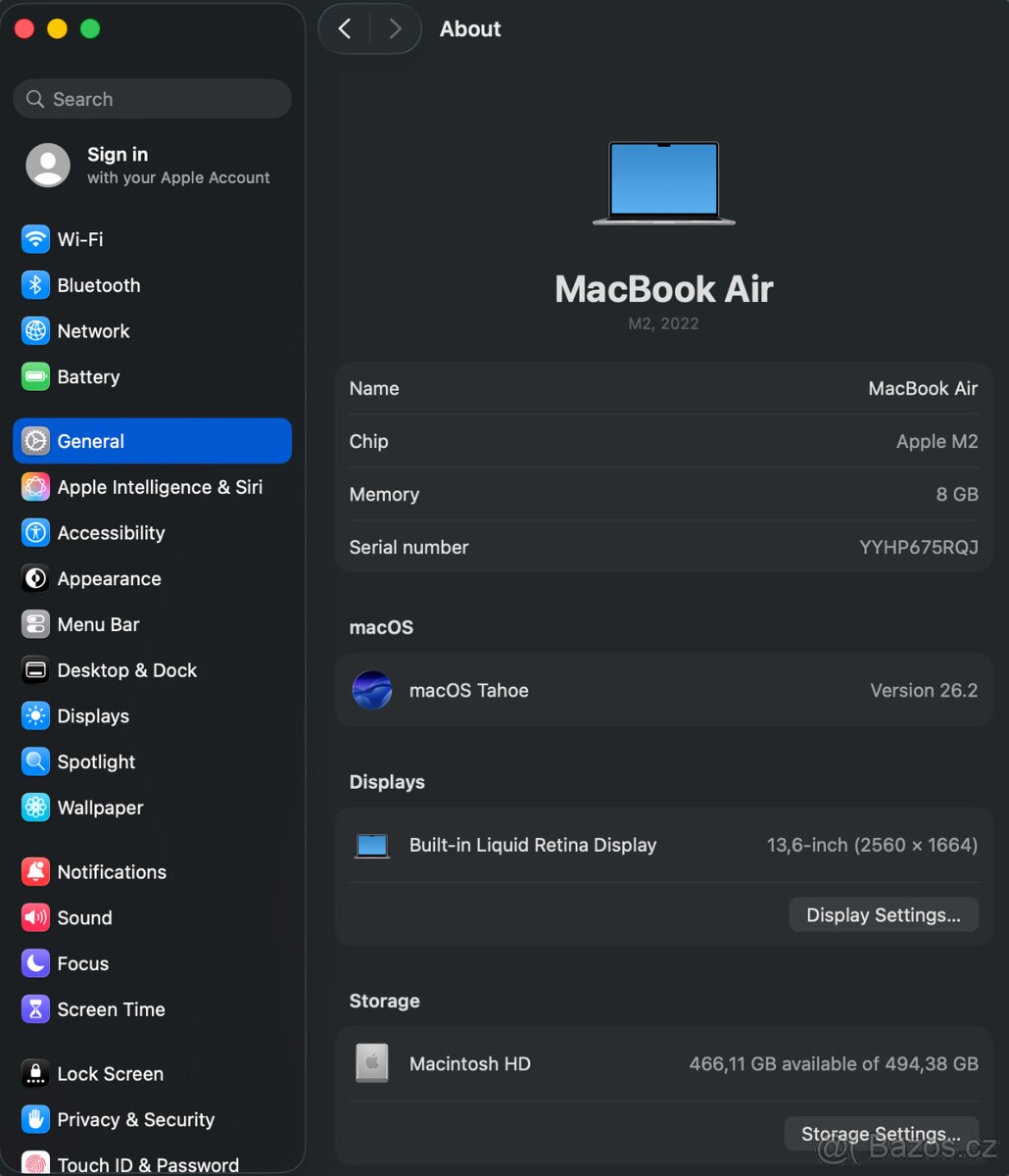The height and width of the screenshot is (1176, 1009).
Task: Open Lock Screen settings
Action: click(x=110, y=1074)
